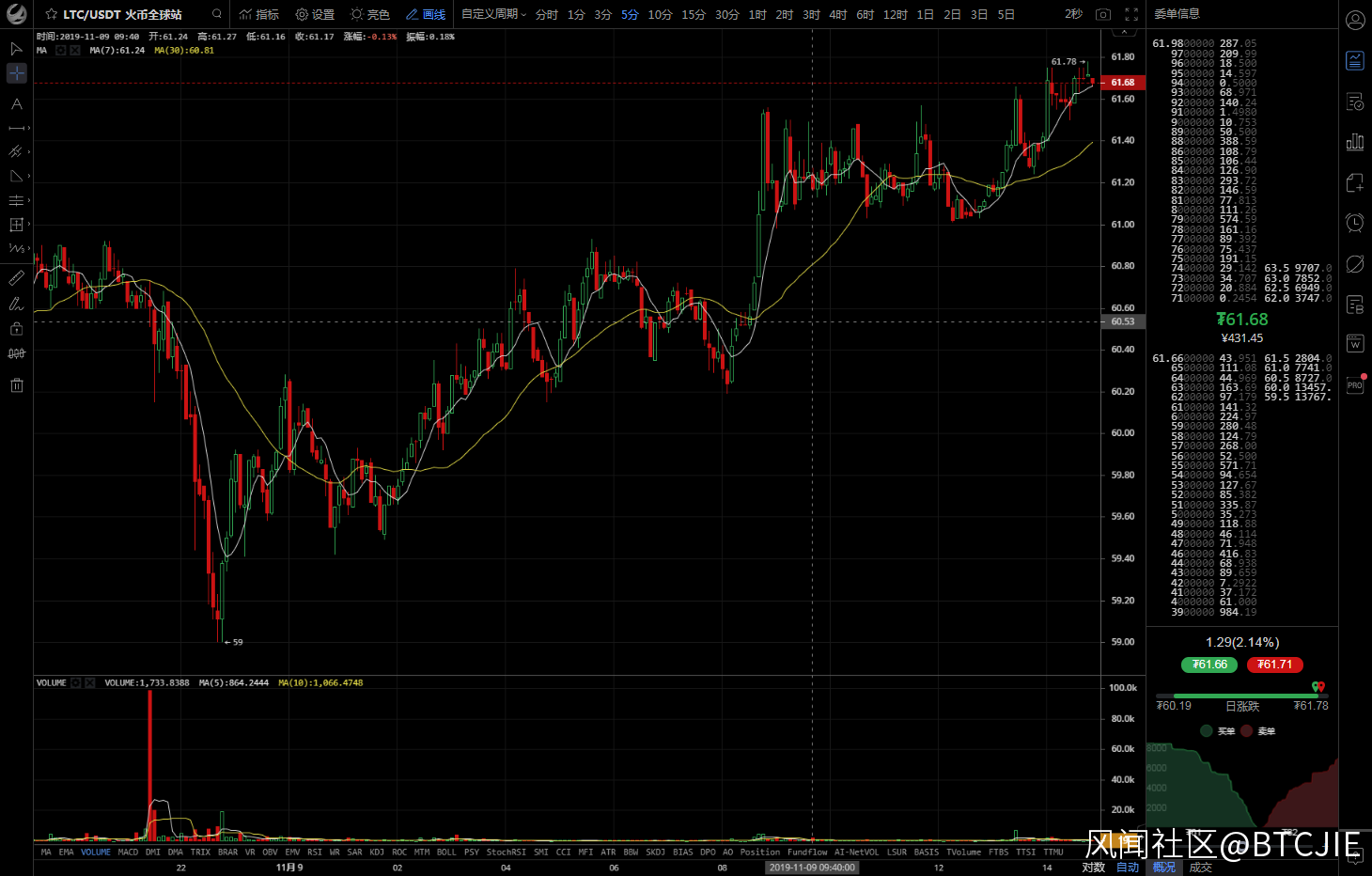Toggle sell orders 卖单 in depth chart
Viewport: 1372px width, 876px height.
click(x=1258, y=731)
